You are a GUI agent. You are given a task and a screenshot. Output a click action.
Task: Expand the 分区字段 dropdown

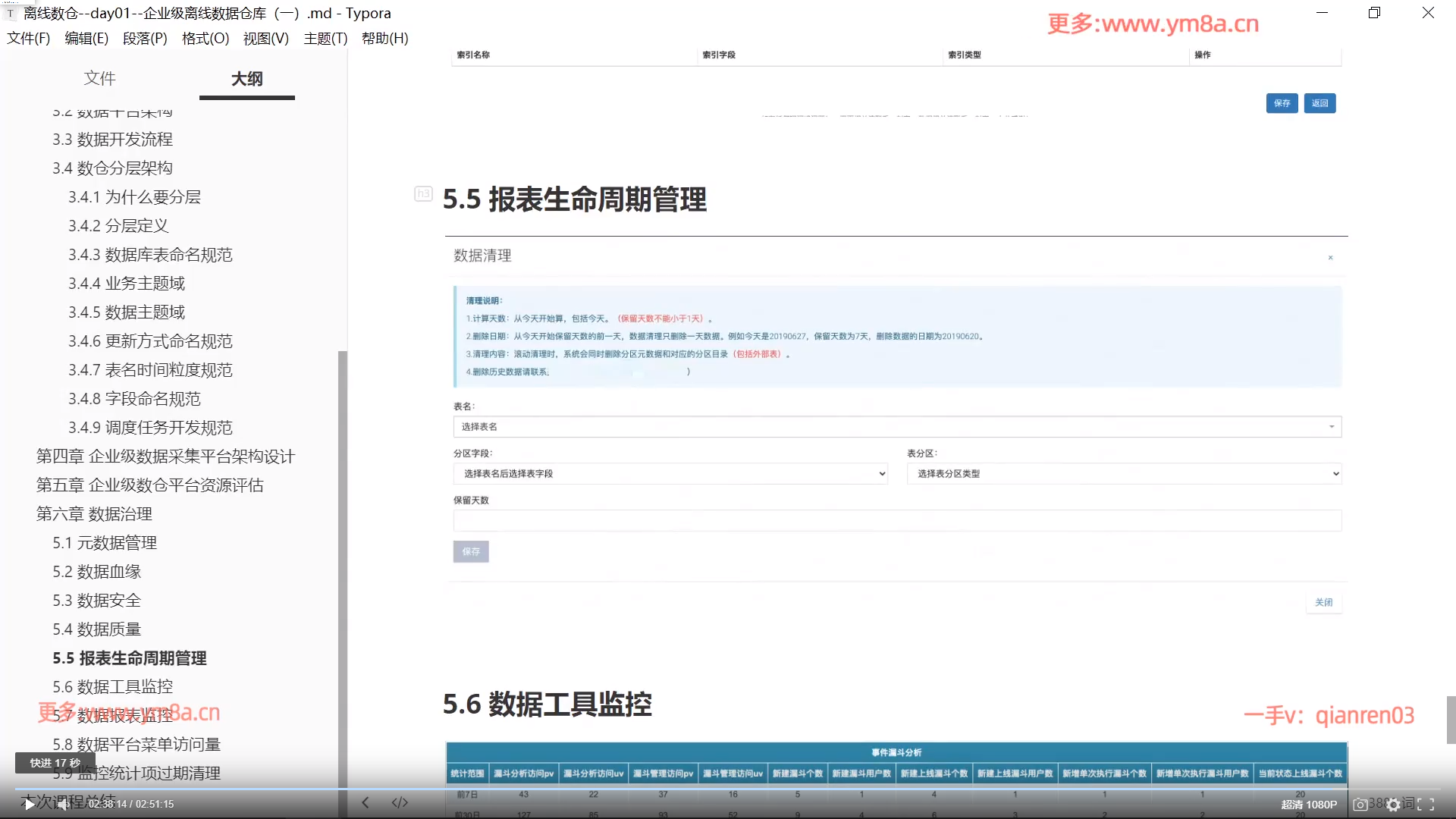coord(670,474)
